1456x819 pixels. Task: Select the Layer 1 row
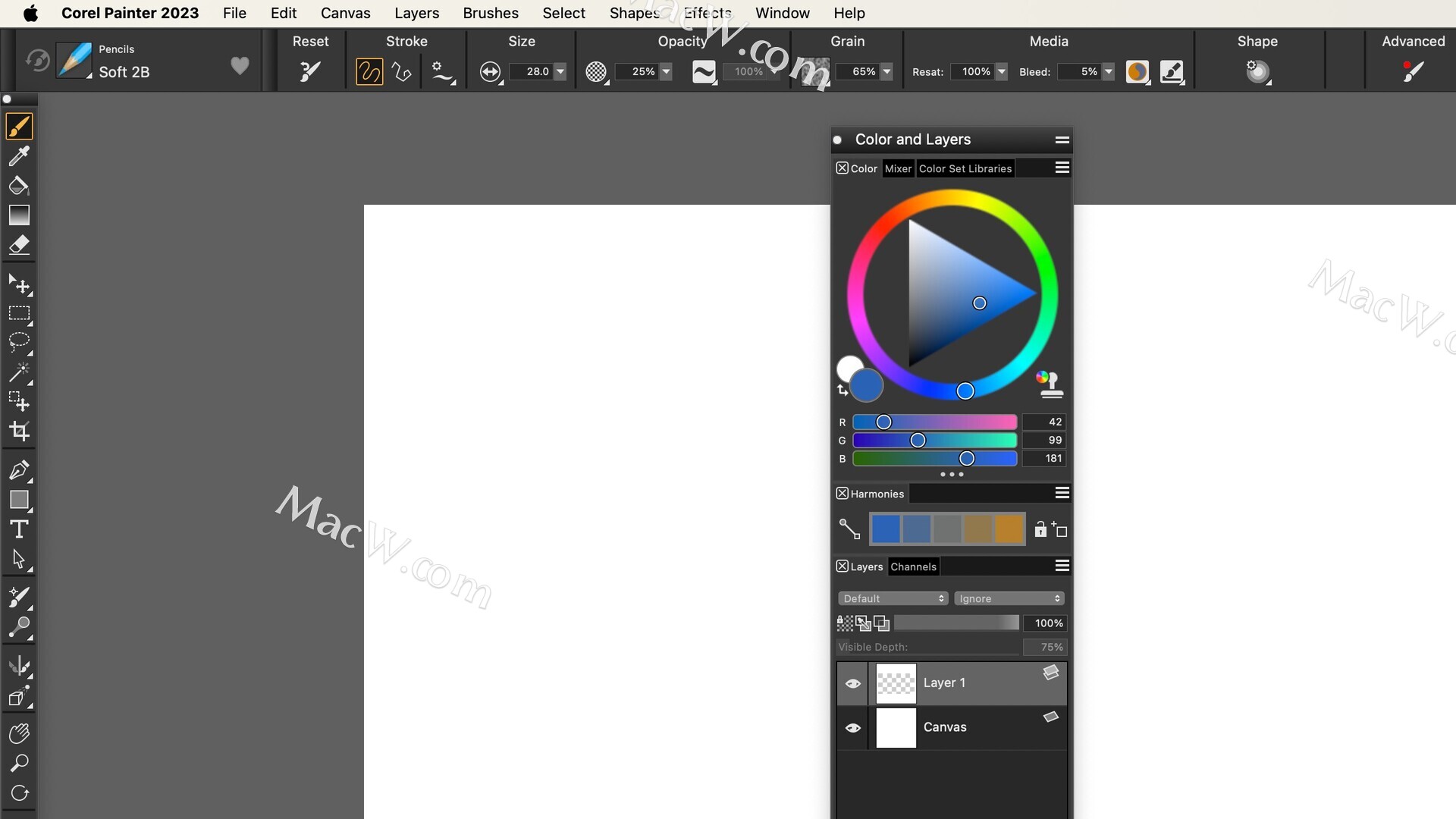click(x=952, y=683)
